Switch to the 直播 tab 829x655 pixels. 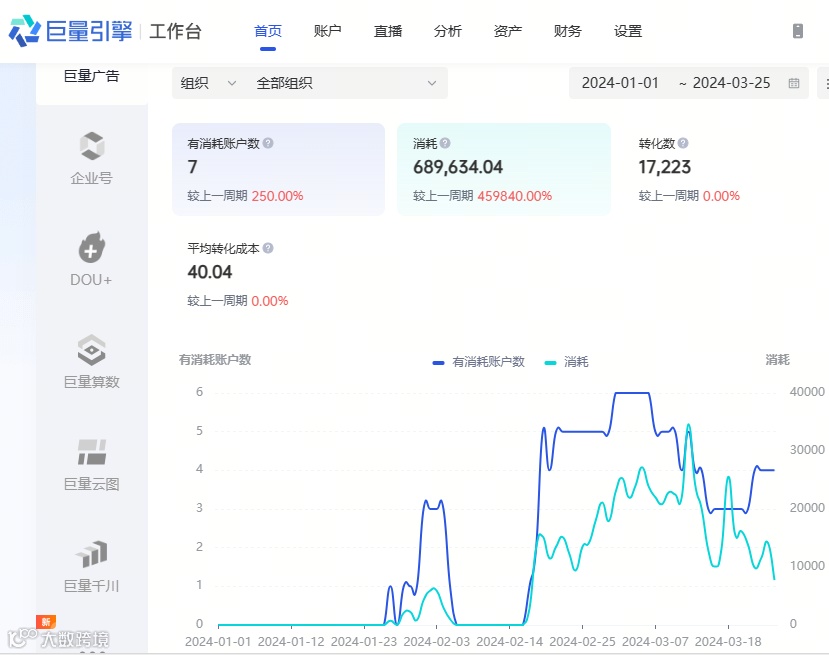pyautogui.click(x=388, y=31)
